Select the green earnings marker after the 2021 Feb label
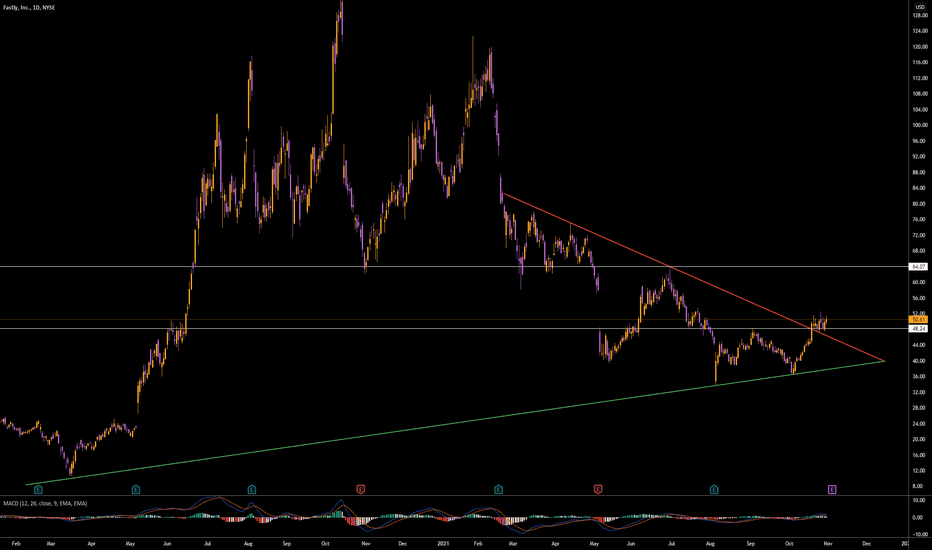 point(499,489)
